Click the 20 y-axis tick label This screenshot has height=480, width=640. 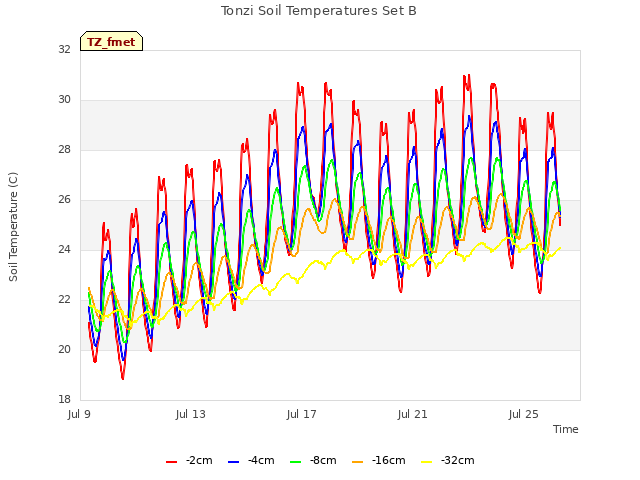click(64, 349)
